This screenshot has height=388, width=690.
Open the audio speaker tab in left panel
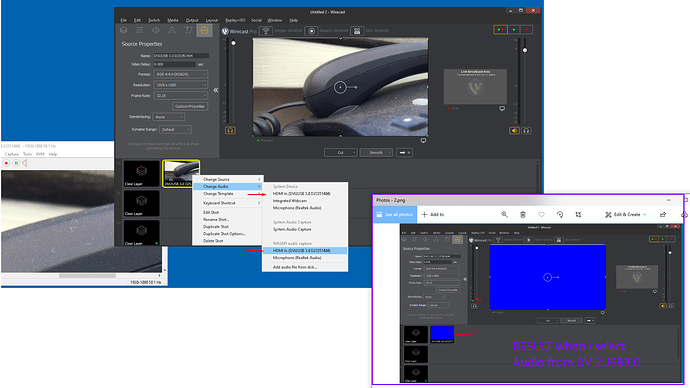pos(156,30)
